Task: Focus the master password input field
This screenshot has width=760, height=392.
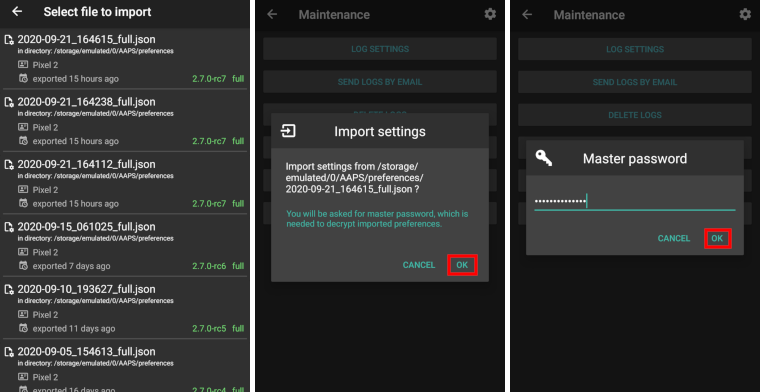Action: [x=635, y=201]
